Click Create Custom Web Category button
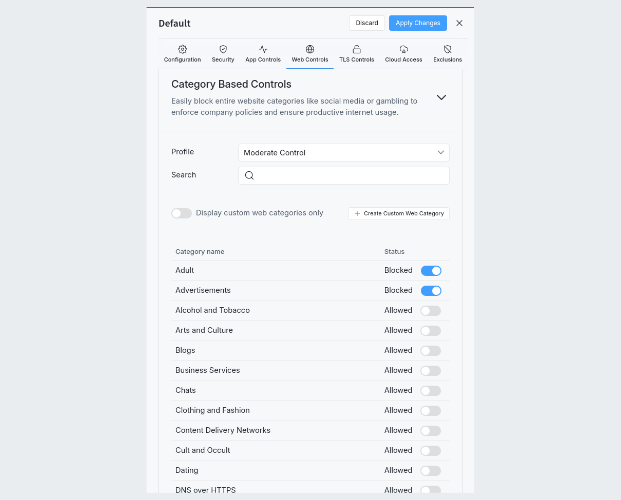621x500 pixels. (x=399, y=214)
